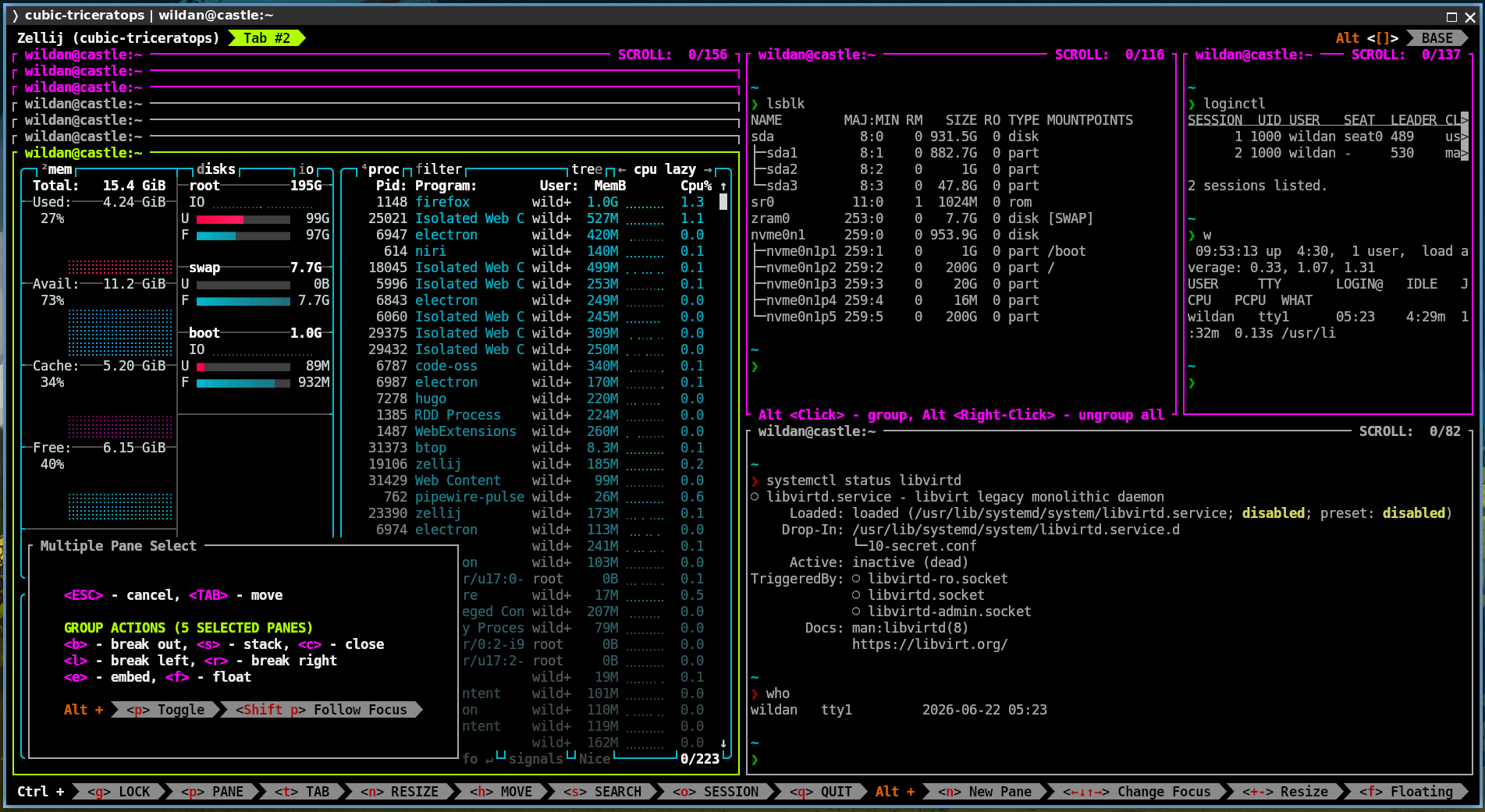1485x812 pixels.
Task: Click libvirtd.service status circle
Action: [755, 497]
